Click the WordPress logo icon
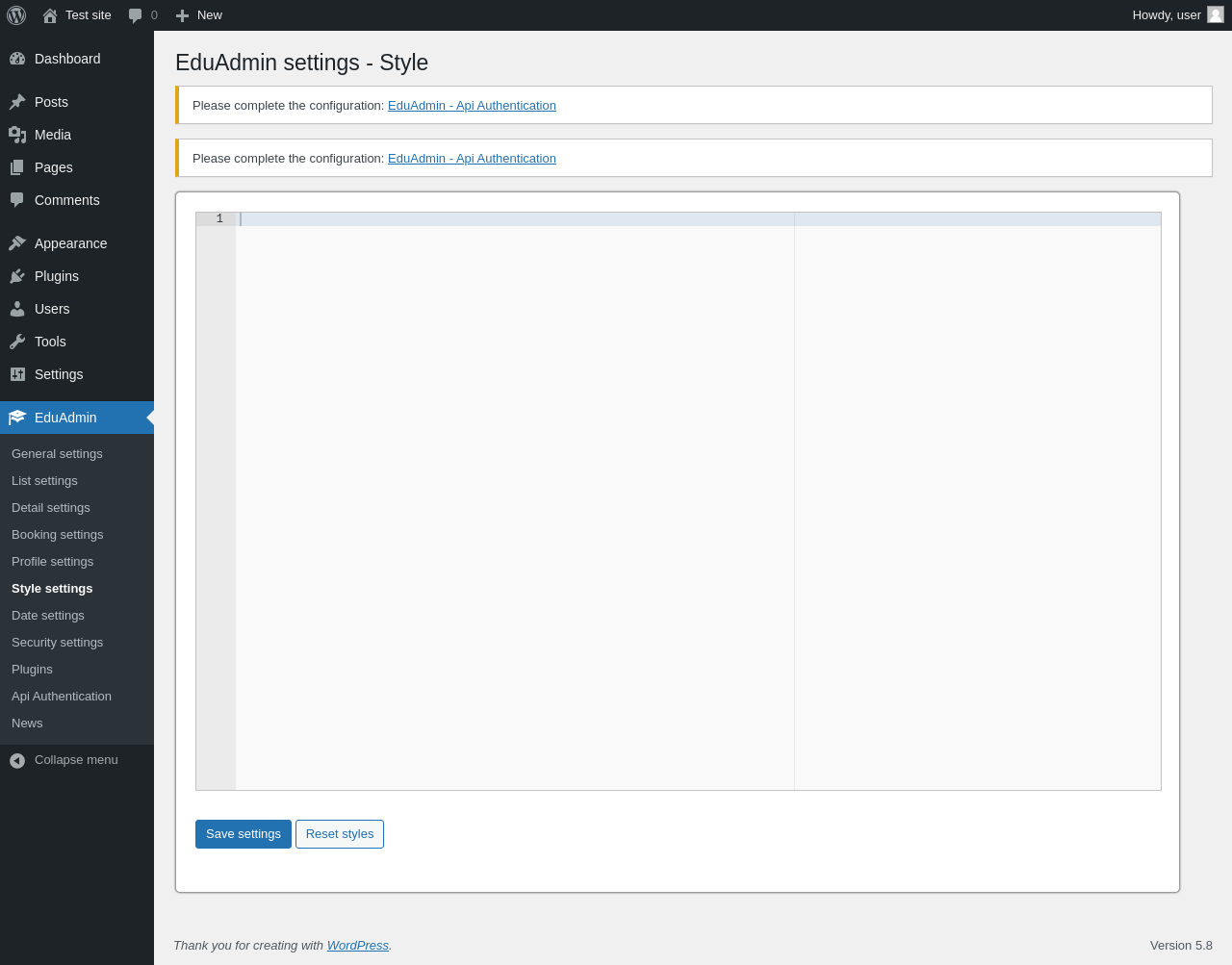 click(16, 15)
